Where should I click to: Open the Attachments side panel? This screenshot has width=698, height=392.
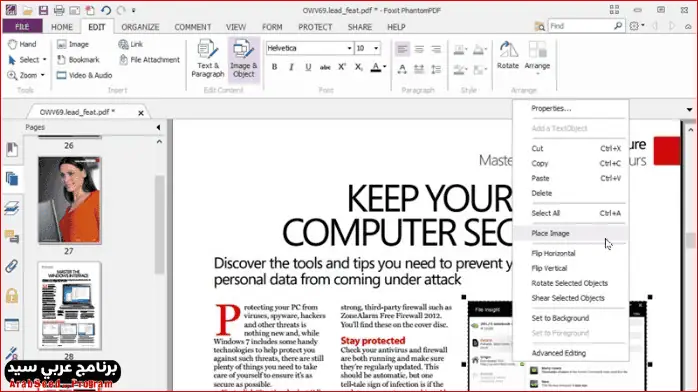[x=12, y=266]
